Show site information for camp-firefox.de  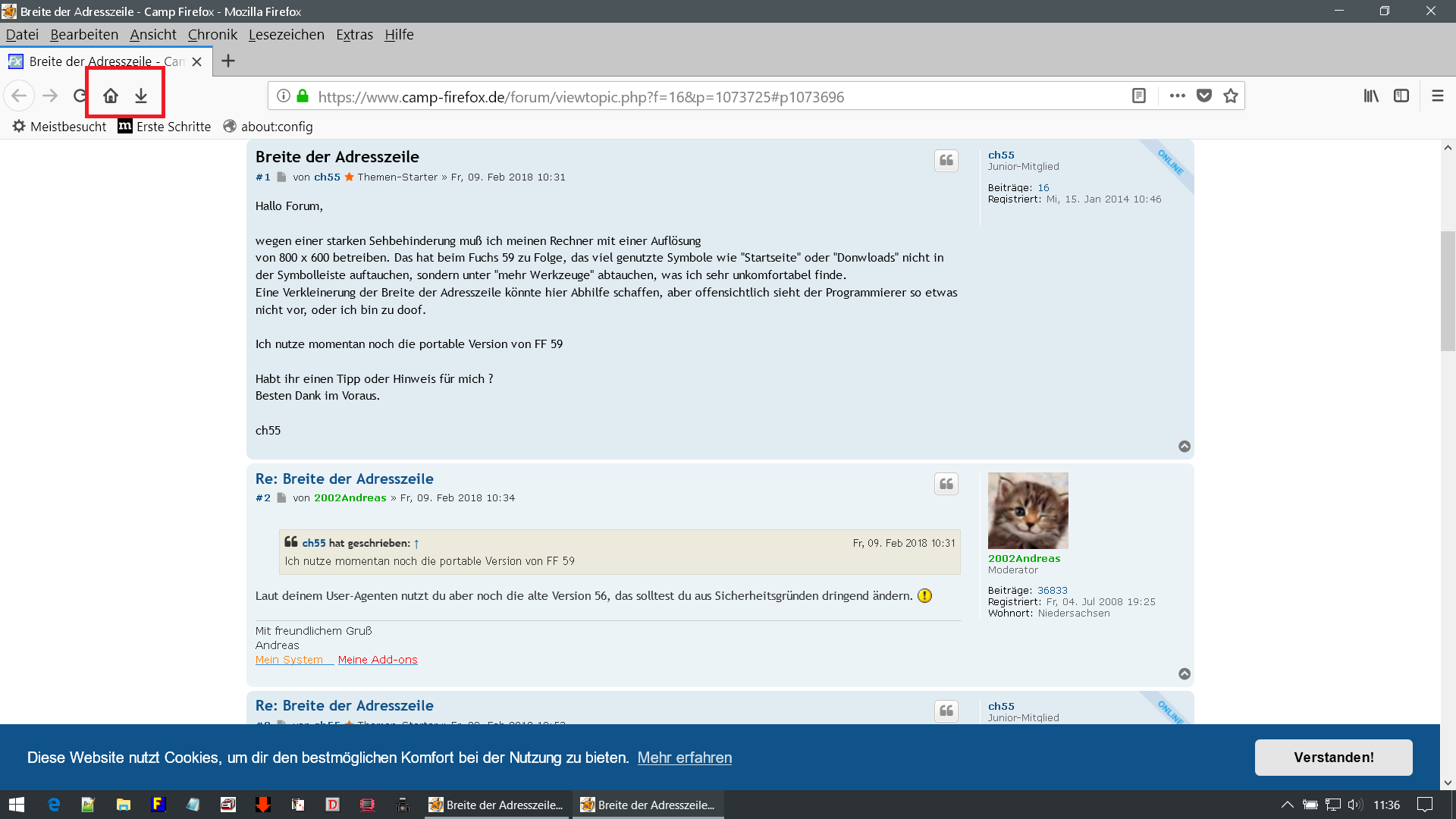click(x=284, y=96)
